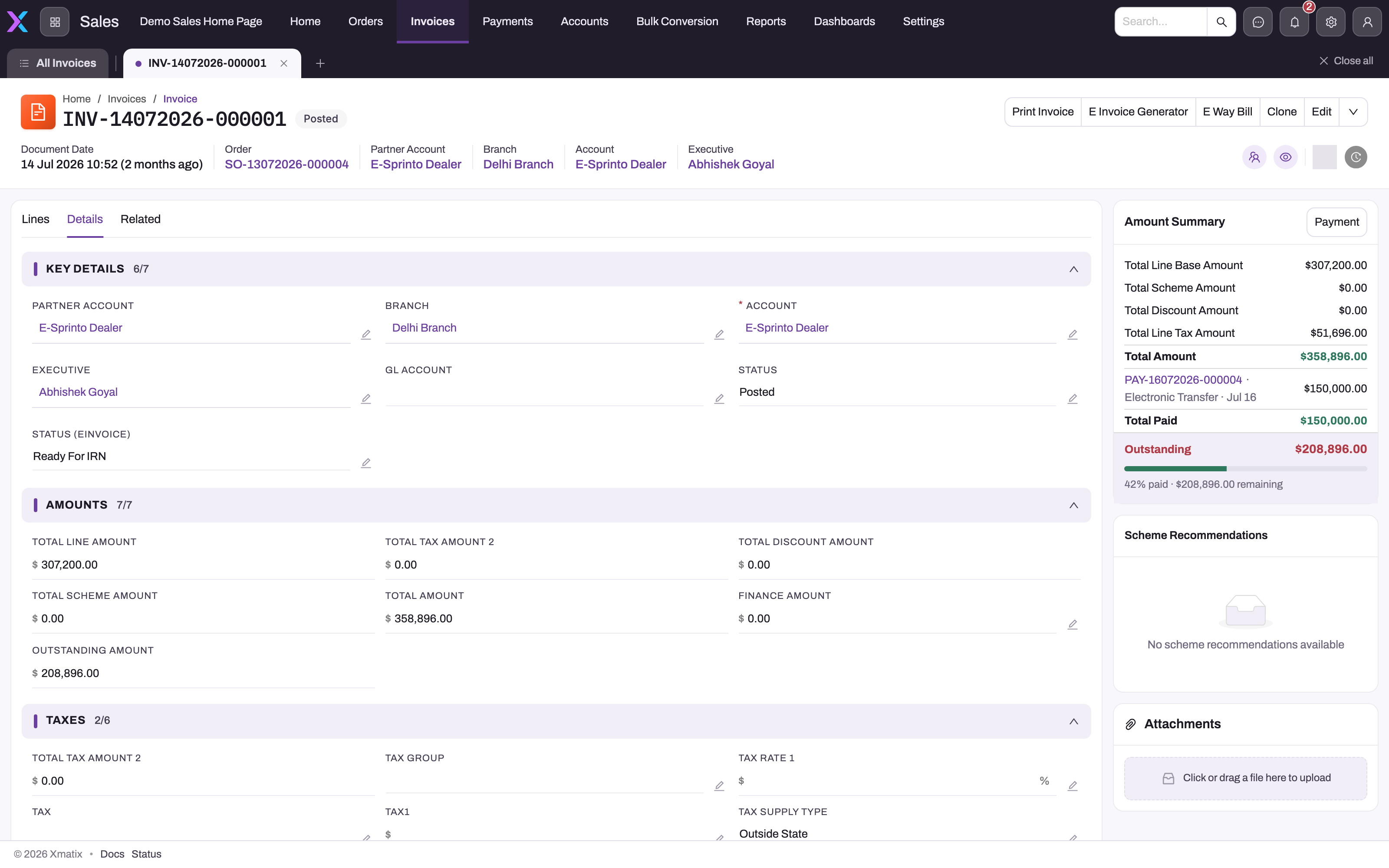Click the Invoices breadcrumb link
This screenshot has width=1389, height=868.
[x=127, y=99]
